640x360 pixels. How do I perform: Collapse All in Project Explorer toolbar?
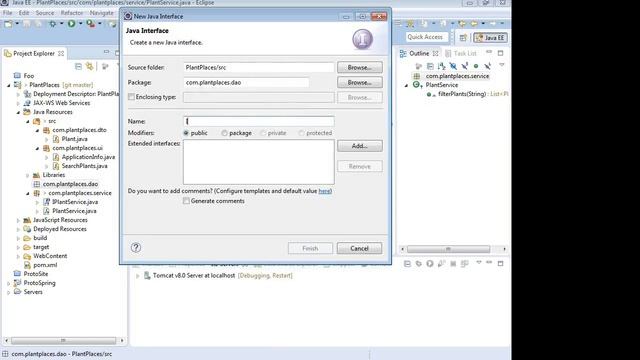tap(78, 66)
